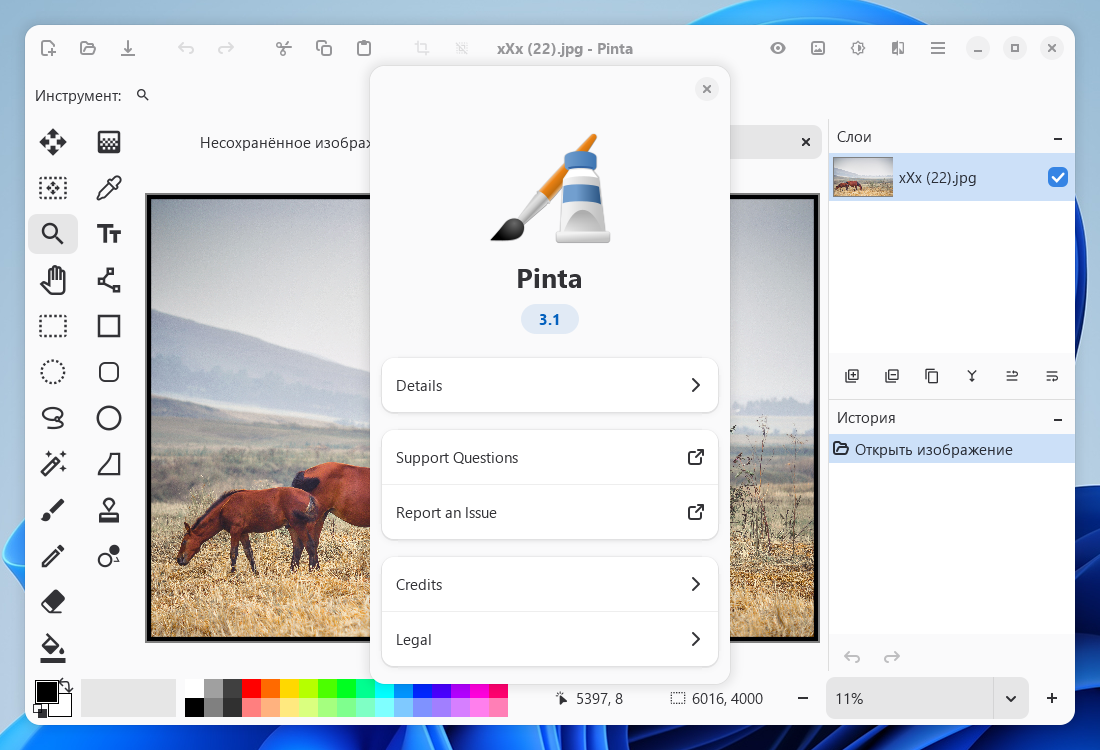The image size is (1100, 750).
Task: Select the Magic Wand tool
Action: [x=53, y=464]
